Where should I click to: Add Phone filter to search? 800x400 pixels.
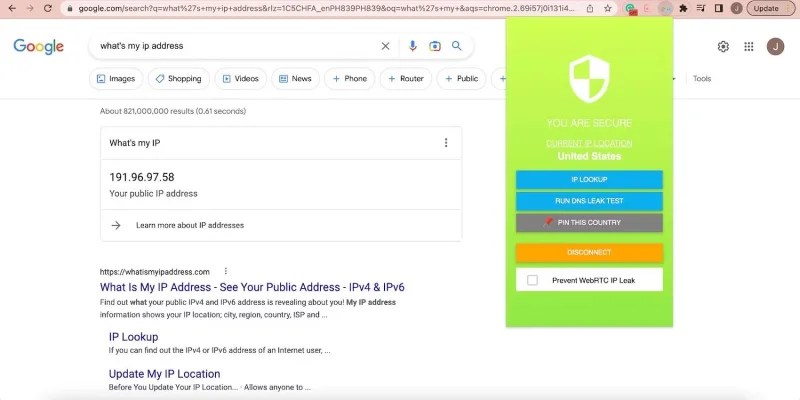[x=349, y=79]
